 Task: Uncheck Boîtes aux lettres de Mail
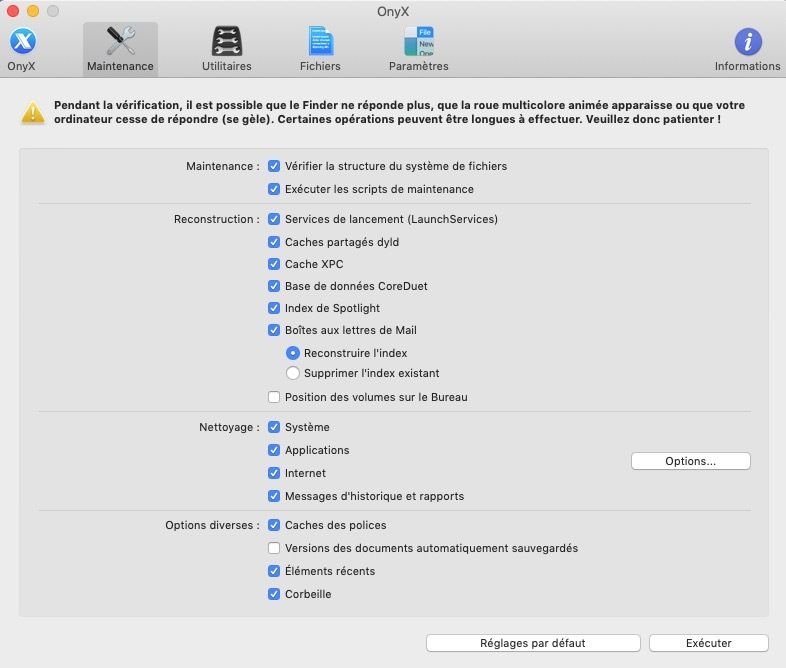click(274, 330)
